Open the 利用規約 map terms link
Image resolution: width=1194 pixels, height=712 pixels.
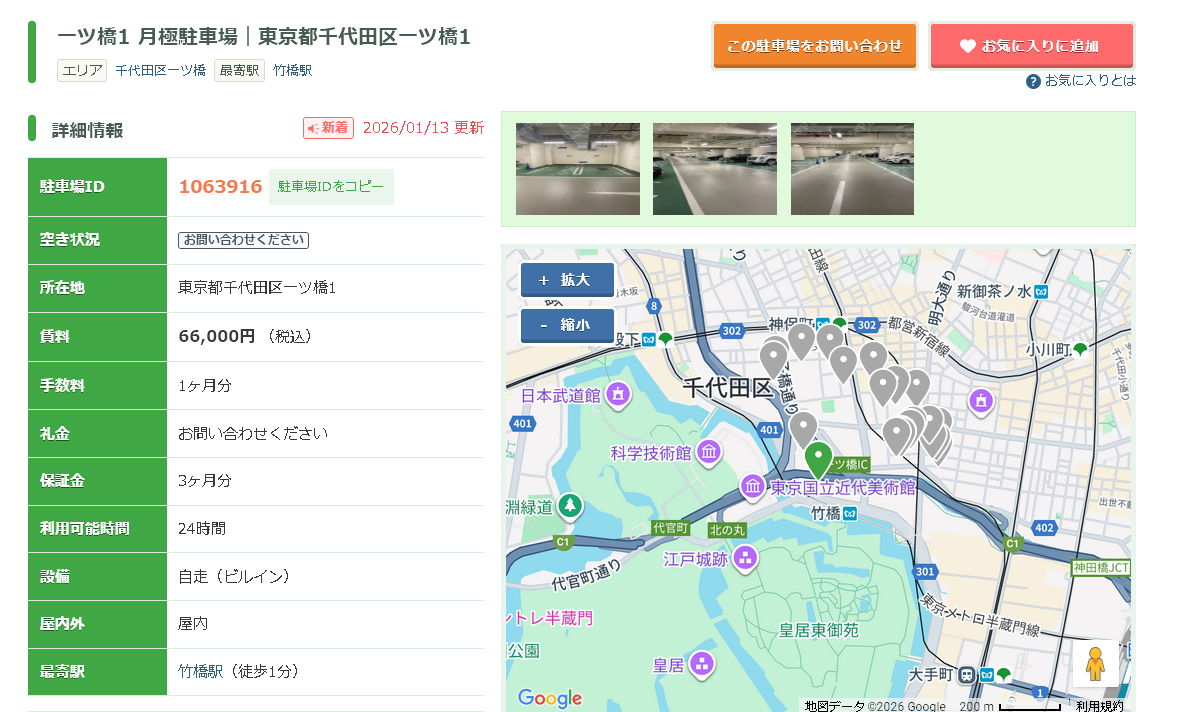pyautogui.click(x=1099, y=706)
